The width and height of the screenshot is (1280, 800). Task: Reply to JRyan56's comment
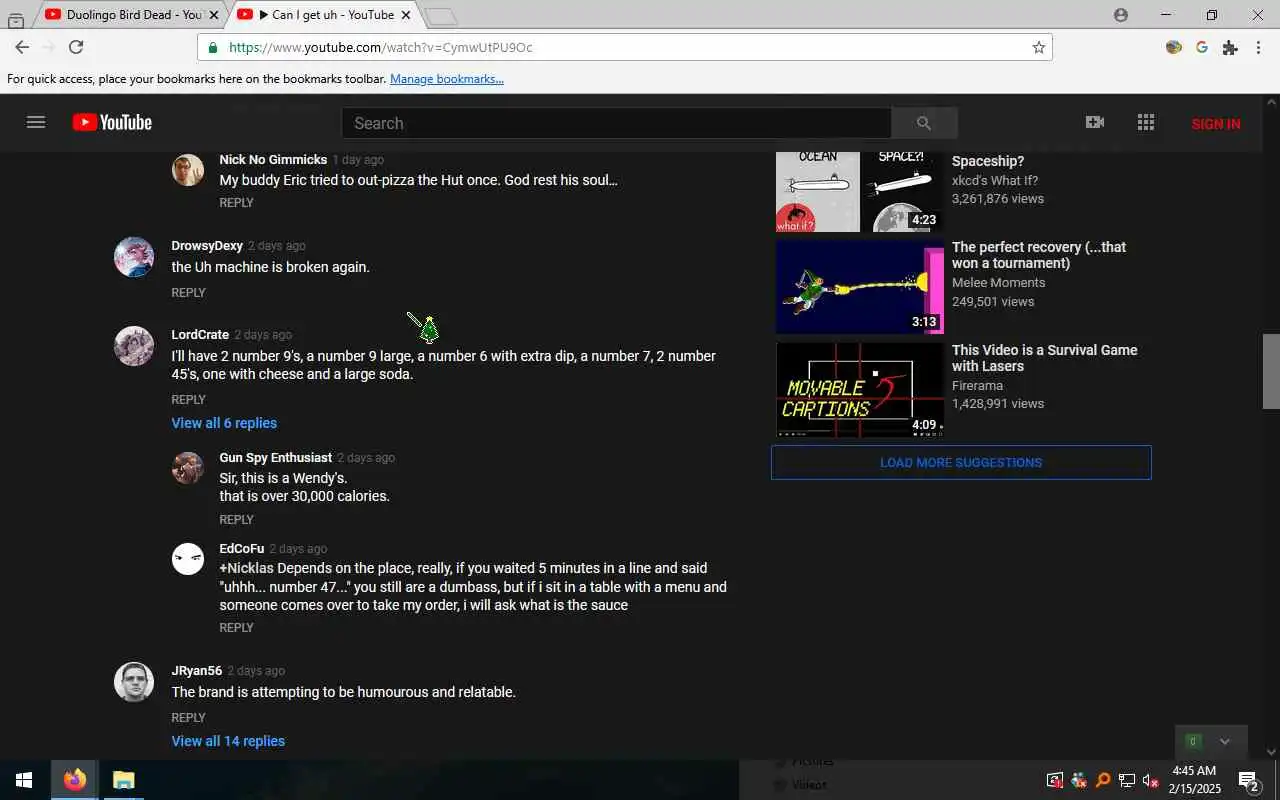[x=188, y=717]
